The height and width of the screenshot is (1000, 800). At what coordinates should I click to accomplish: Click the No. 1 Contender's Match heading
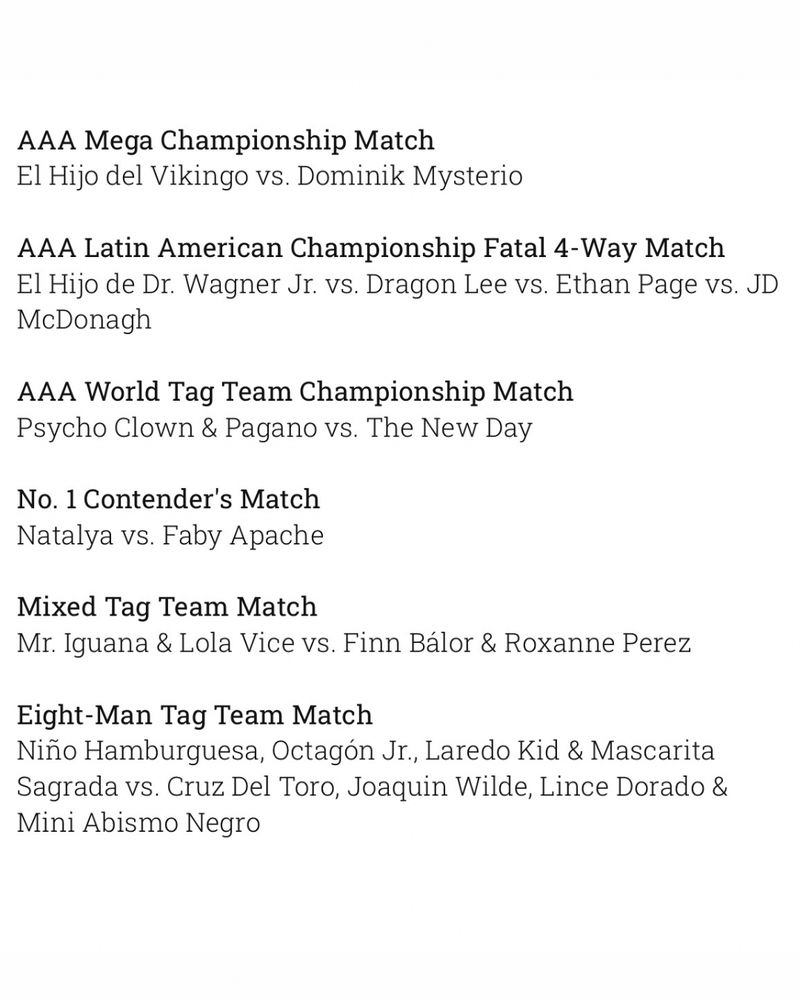click(x=168, y=499)
